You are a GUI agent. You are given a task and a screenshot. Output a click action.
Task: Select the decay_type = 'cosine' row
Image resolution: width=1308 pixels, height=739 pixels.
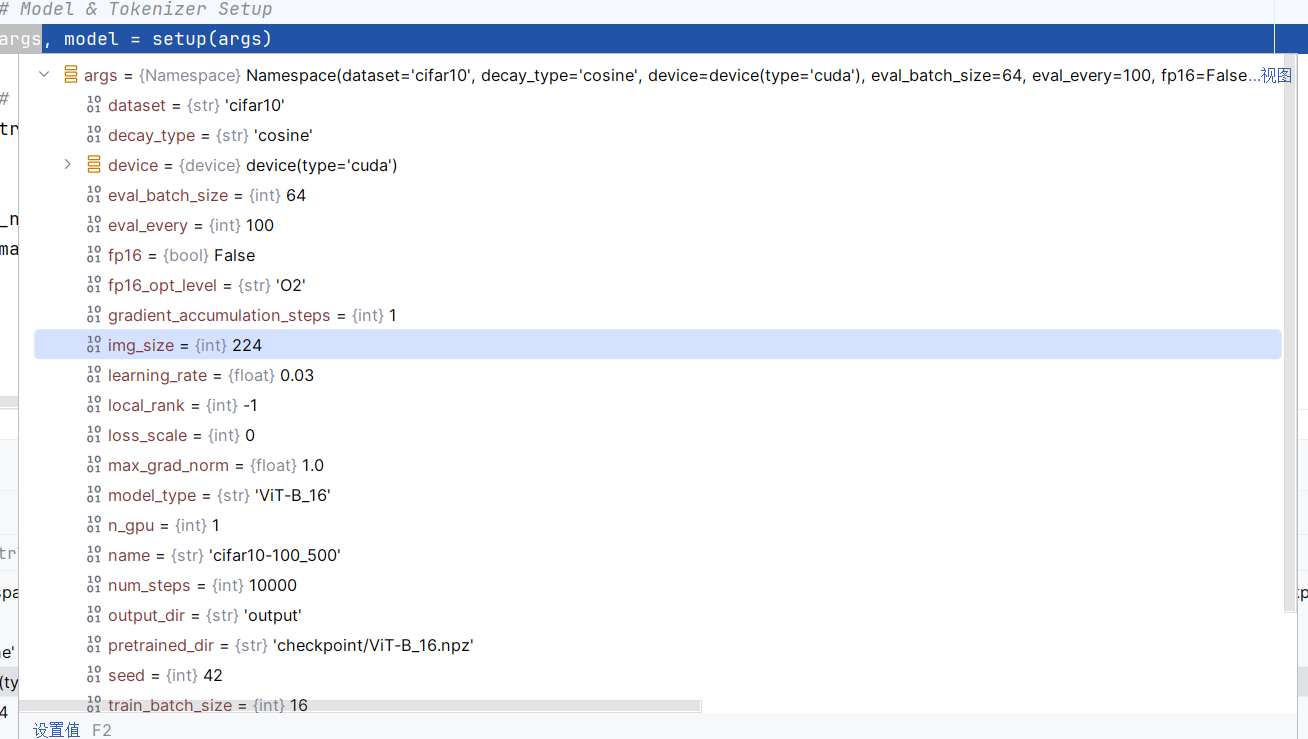click(658, 135)
